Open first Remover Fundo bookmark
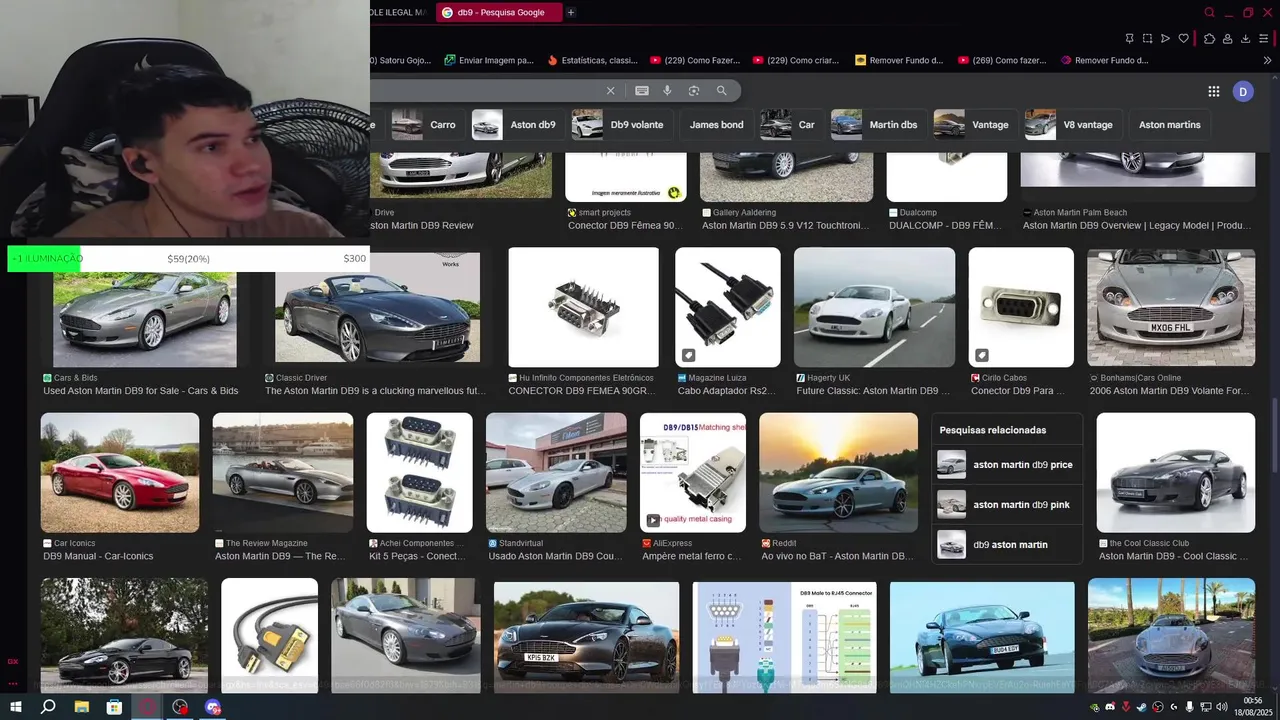Viewport: 1280px width, 720px height. click(899, 60)
